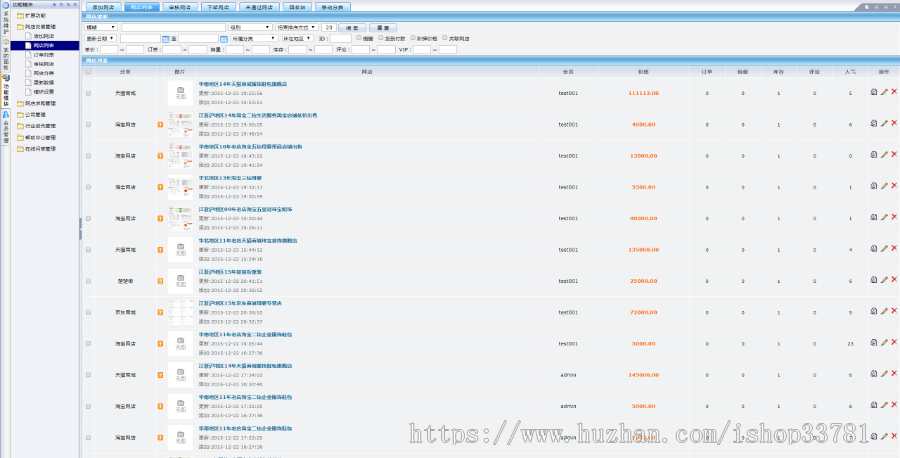Enable the 关联网店 filter checkbox
Image resolution: width=900 pixels, height=458 pixels.
[444, 38]
